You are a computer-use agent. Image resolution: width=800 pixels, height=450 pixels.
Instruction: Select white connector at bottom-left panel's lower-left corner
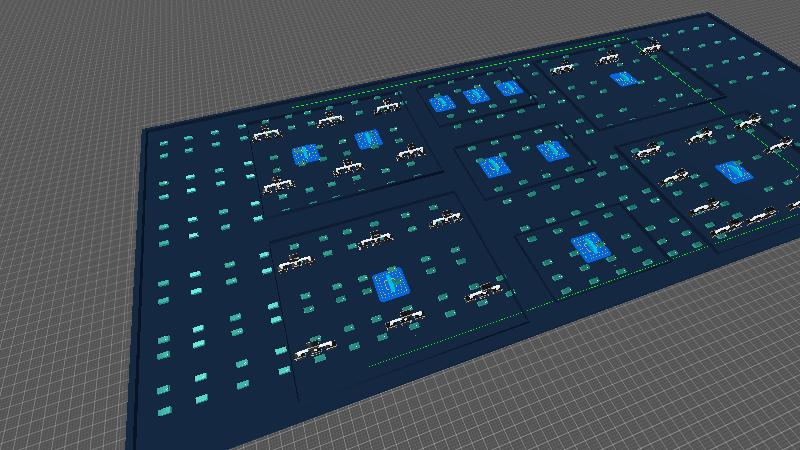pos(313,350)
